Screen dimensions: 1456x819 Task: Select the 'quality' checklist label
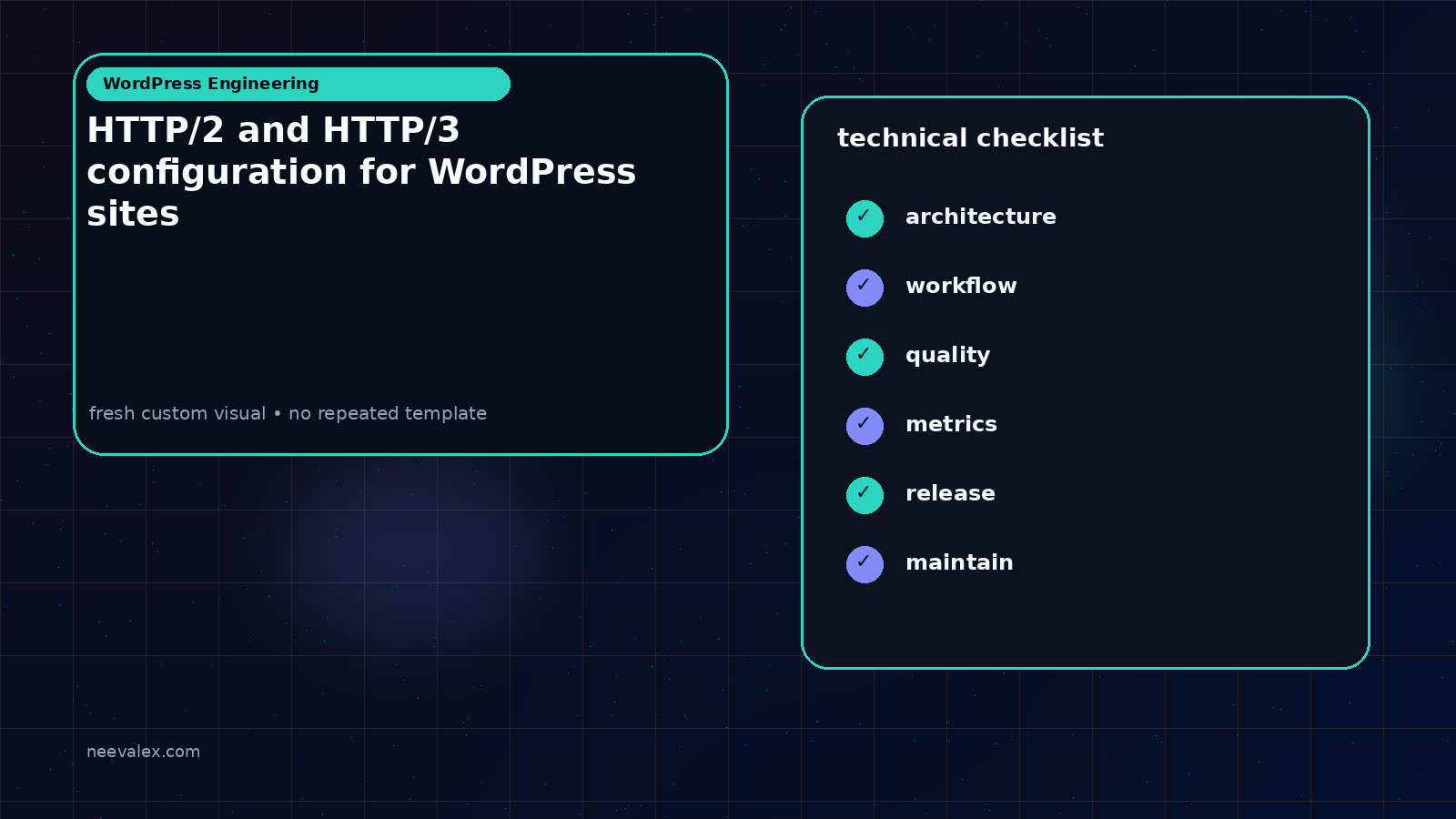pyautogui.click(x=947, y=356)
